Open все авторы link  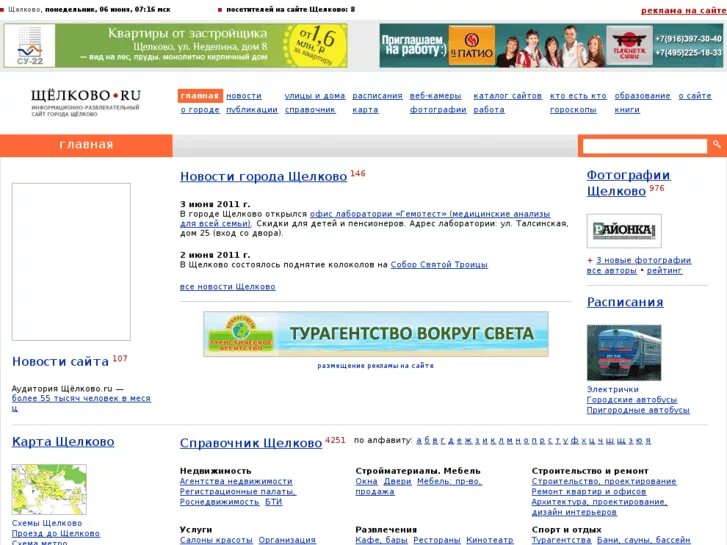tap(612, 270)
